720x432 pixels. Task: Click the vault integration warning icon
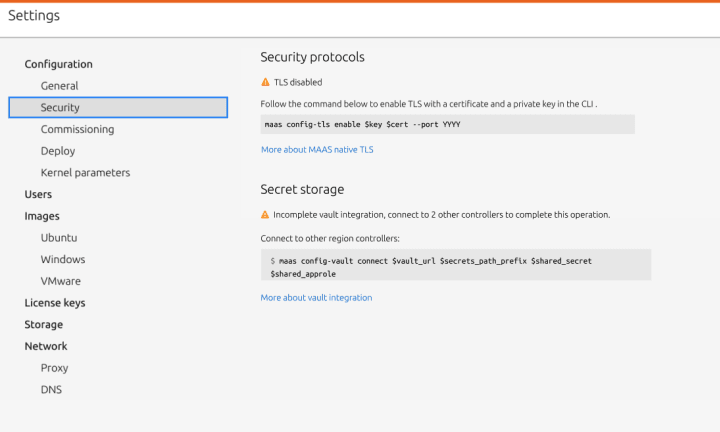[265, 214]
